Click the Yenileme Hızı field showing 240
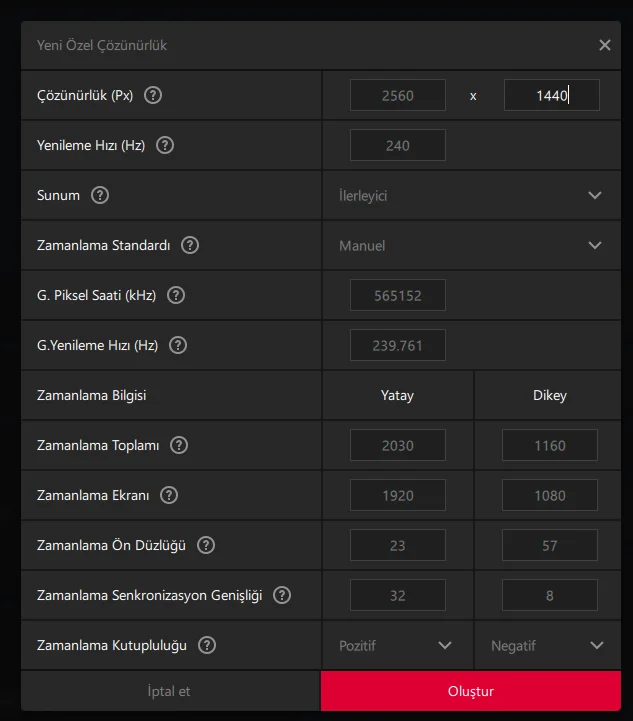Viewport: 633px width, 721px height. [x=397, y=146]
